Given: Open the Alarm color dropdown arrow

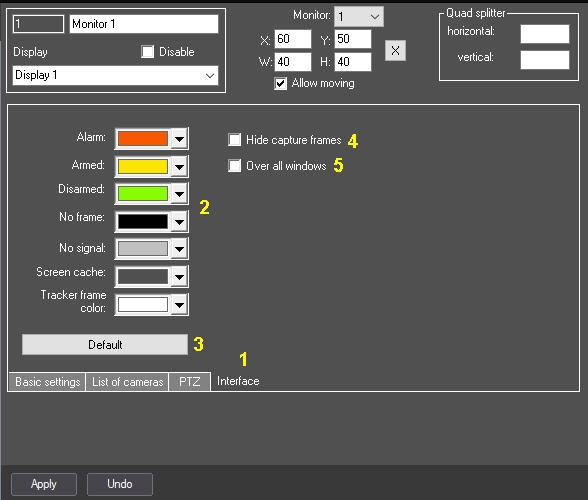Looking at the screenshot, I should 179,139.
